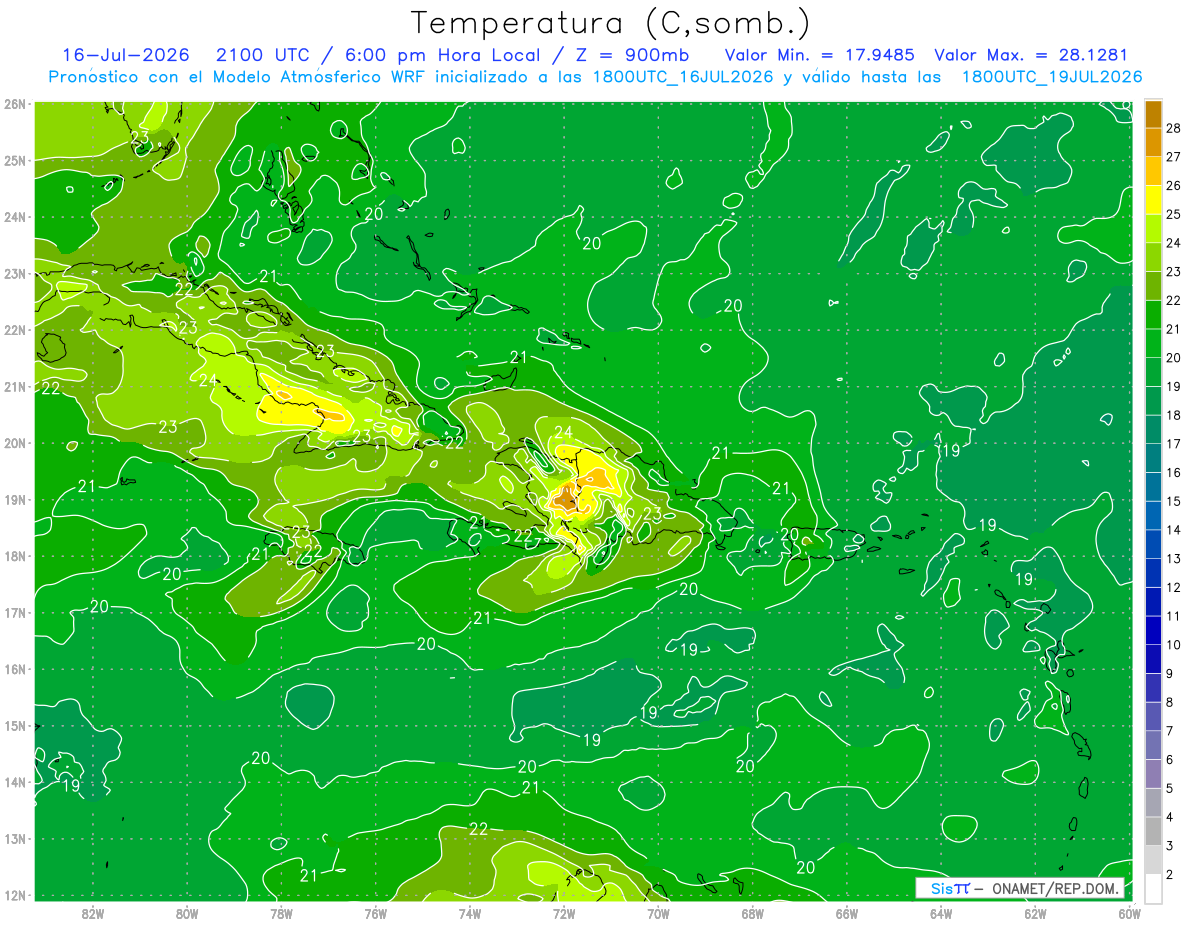Click the '74W' longitude axis label
Viewport: 1200px width, 927px height.
(470, 913)
